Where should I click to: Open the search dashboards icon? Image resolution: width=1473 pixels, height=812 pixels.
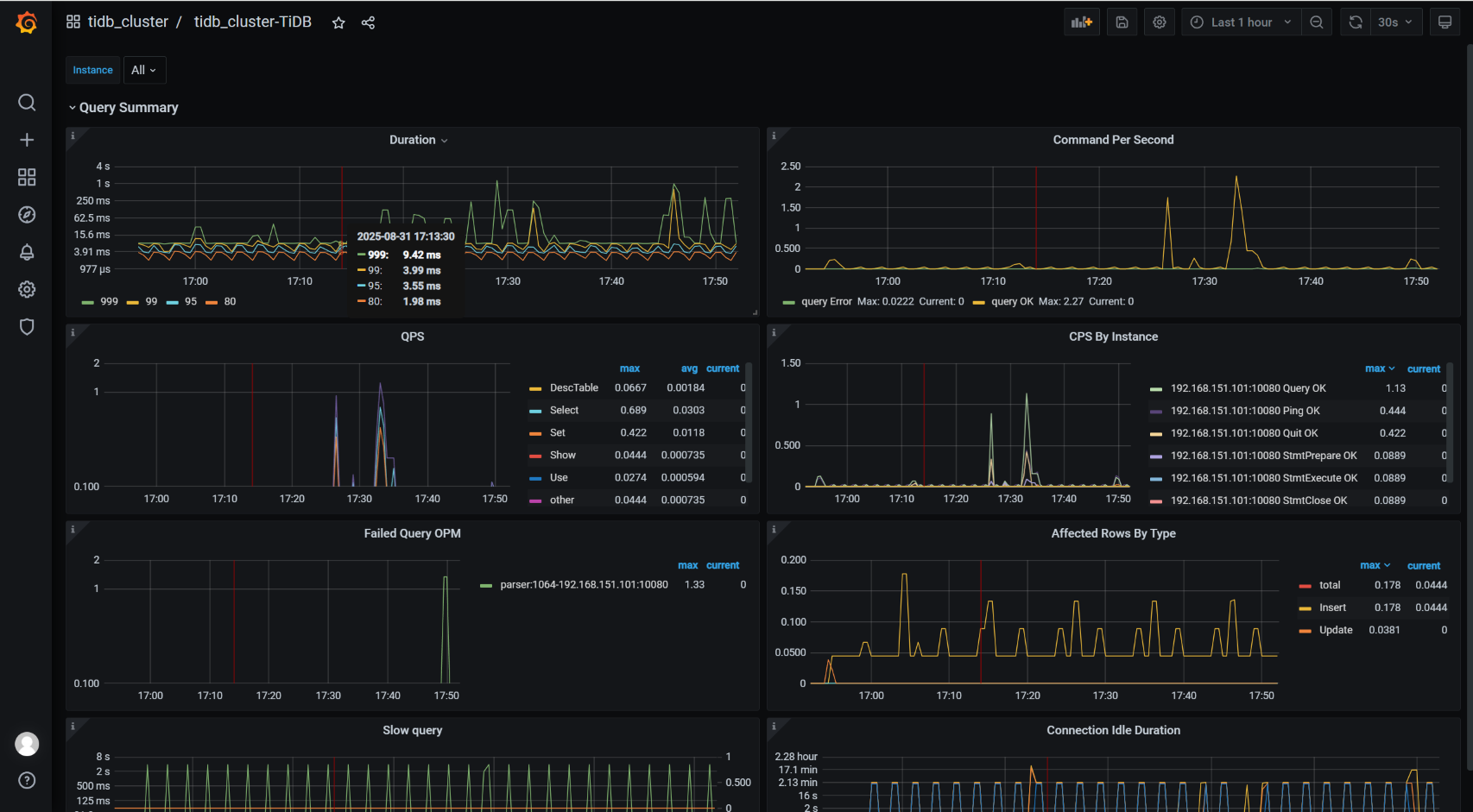coord(27,103)
